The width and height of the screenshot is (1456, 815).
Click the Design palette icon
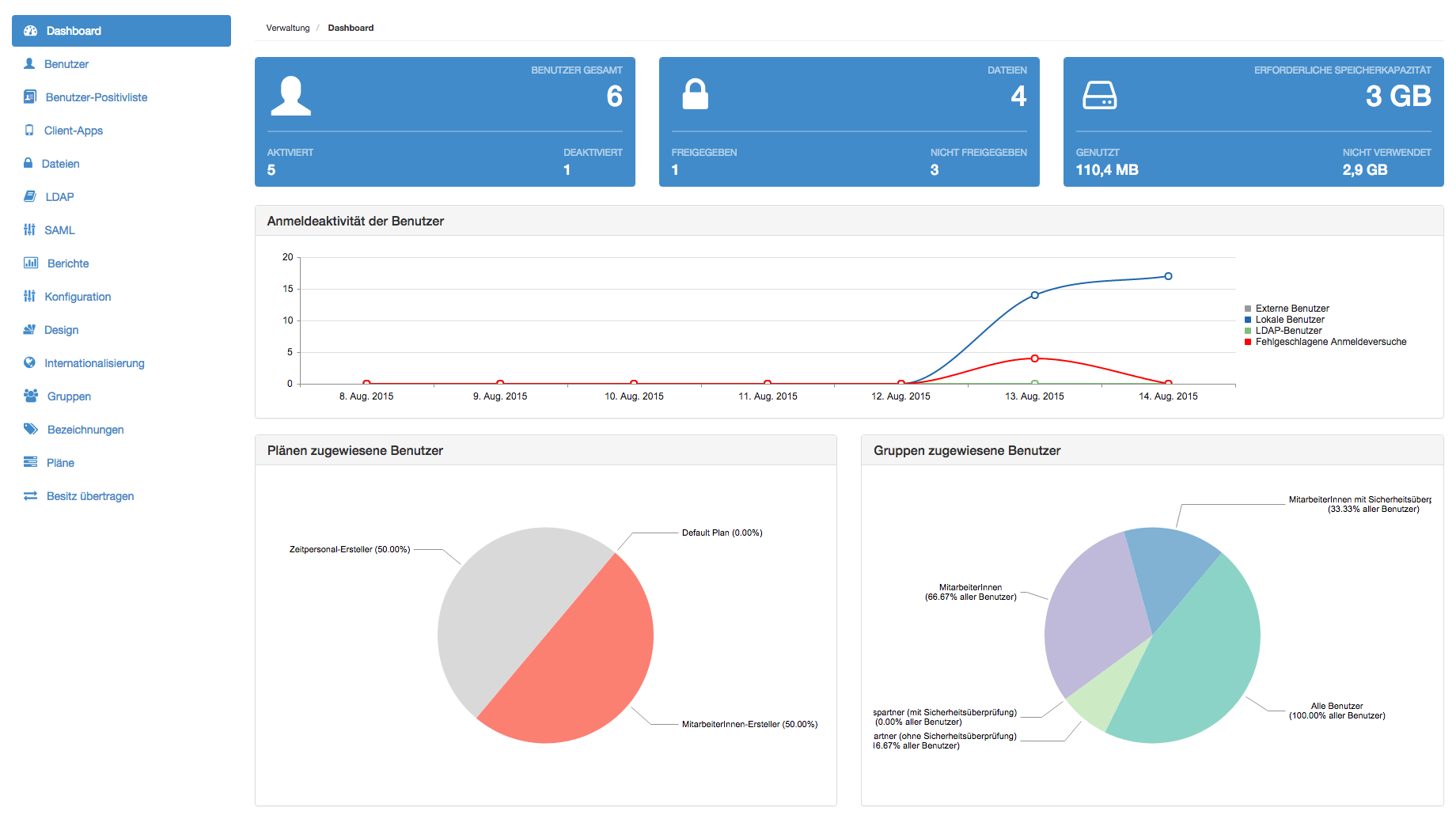click(x=29, y=329)
